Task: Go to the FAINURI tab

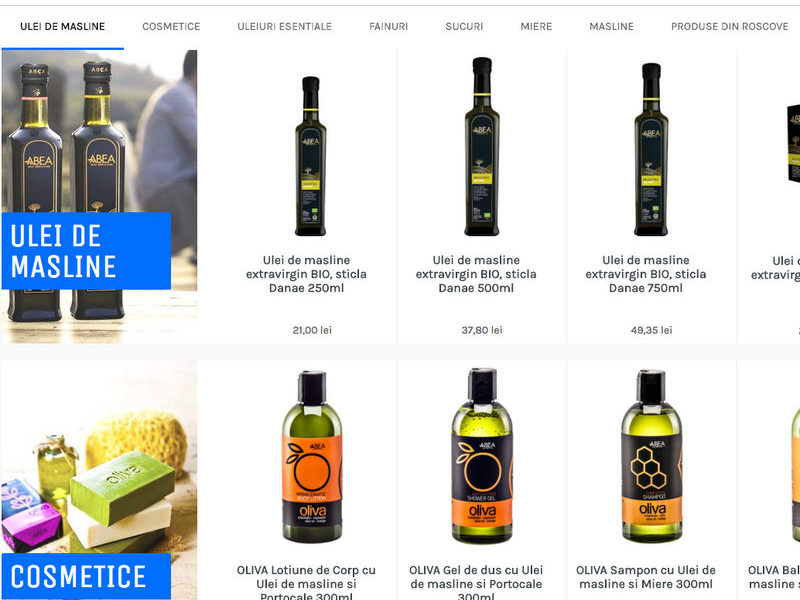Action: pyautogui.click(x=388, y=27)
